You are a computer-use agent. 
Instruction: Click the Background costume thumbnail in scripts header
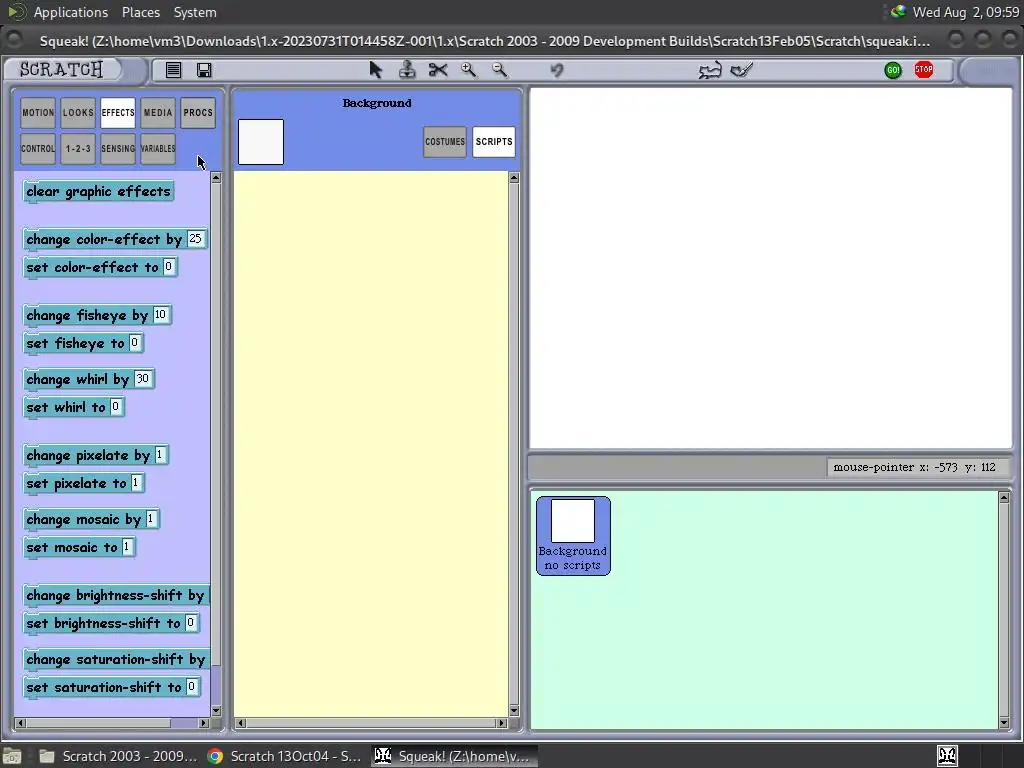click(x=261, y=142)
